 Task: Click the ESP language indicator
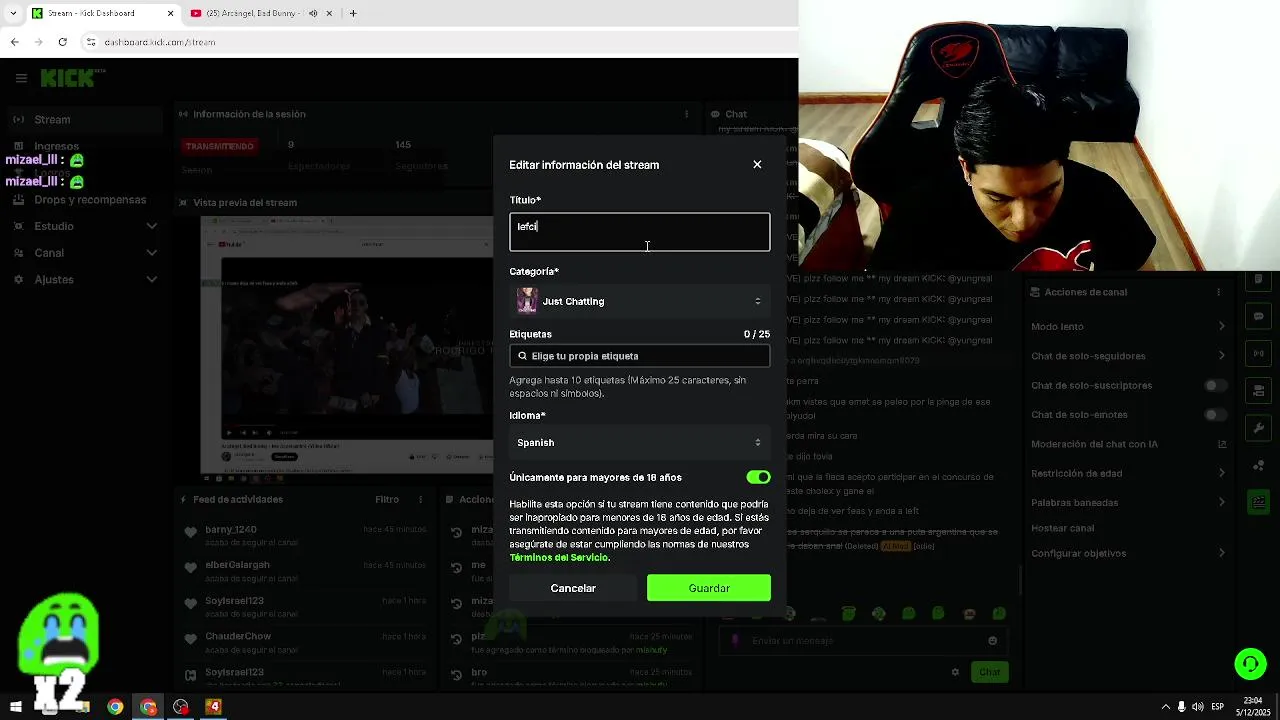[x=1218, y=707]
